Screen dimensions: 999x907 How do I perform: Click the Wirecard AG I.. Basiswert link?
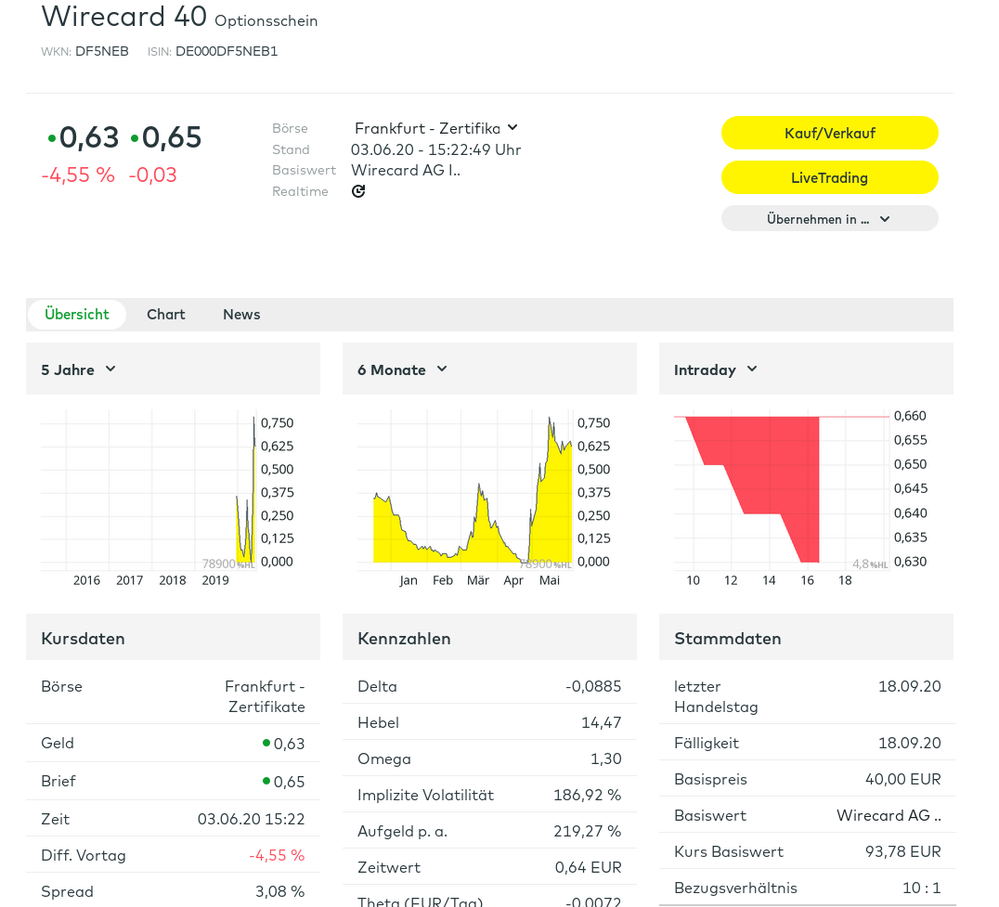click(x=405, y=170)
